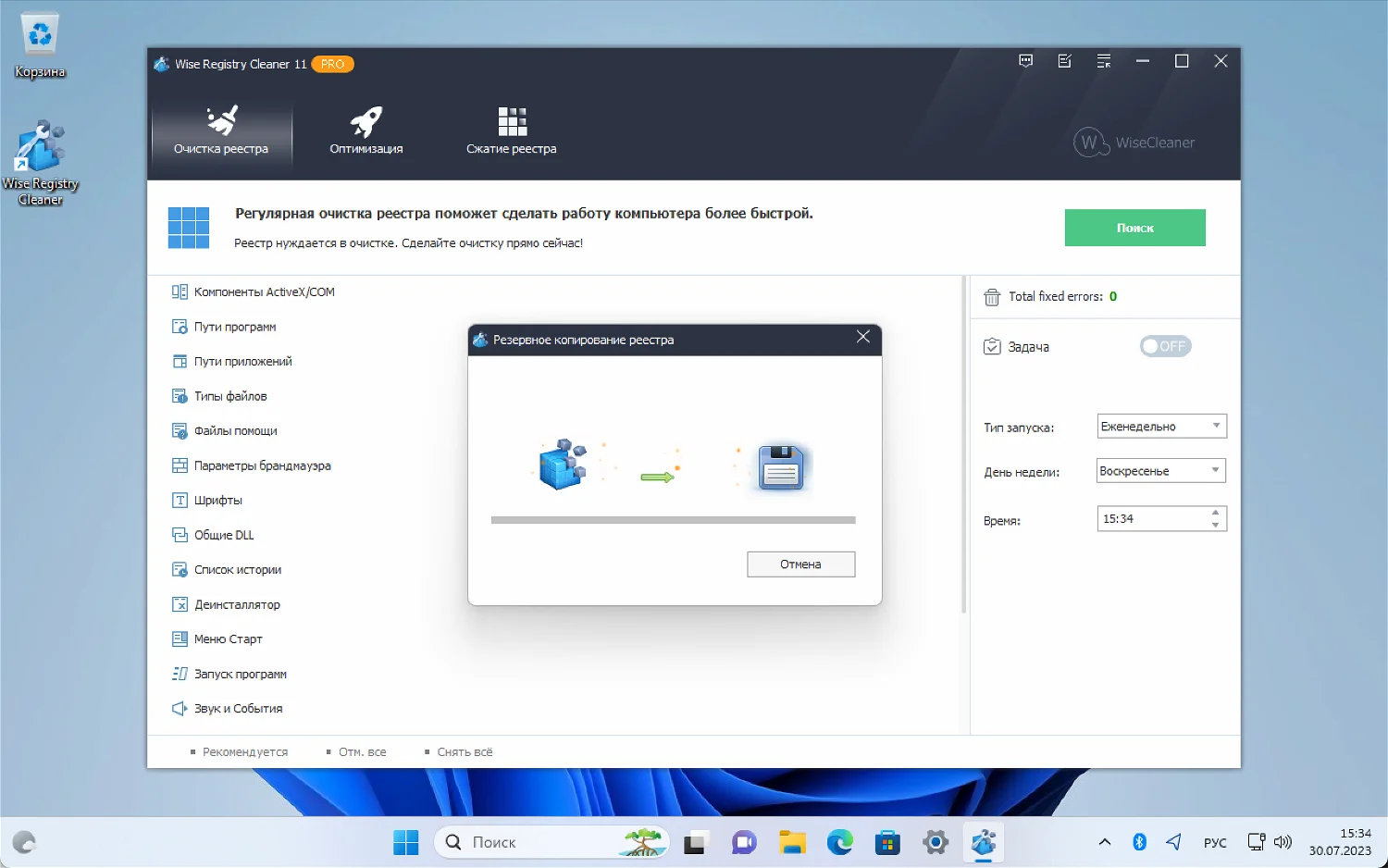Screen dimensions: 1388x868
Task: Click the WiseCleaner logo link
Action: click(x=1134, y=143)
